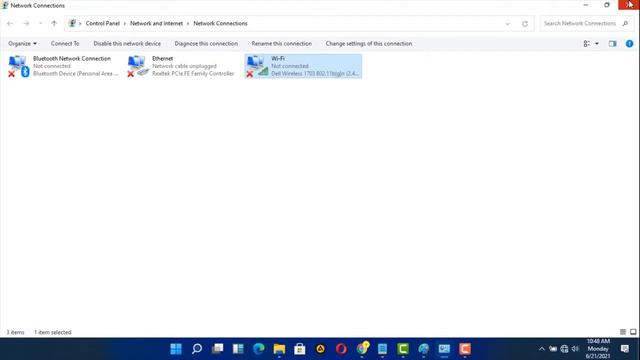This screenshot has width=640, height=360.
Task: Click the volume tray icon
Action: click(575, 349)
